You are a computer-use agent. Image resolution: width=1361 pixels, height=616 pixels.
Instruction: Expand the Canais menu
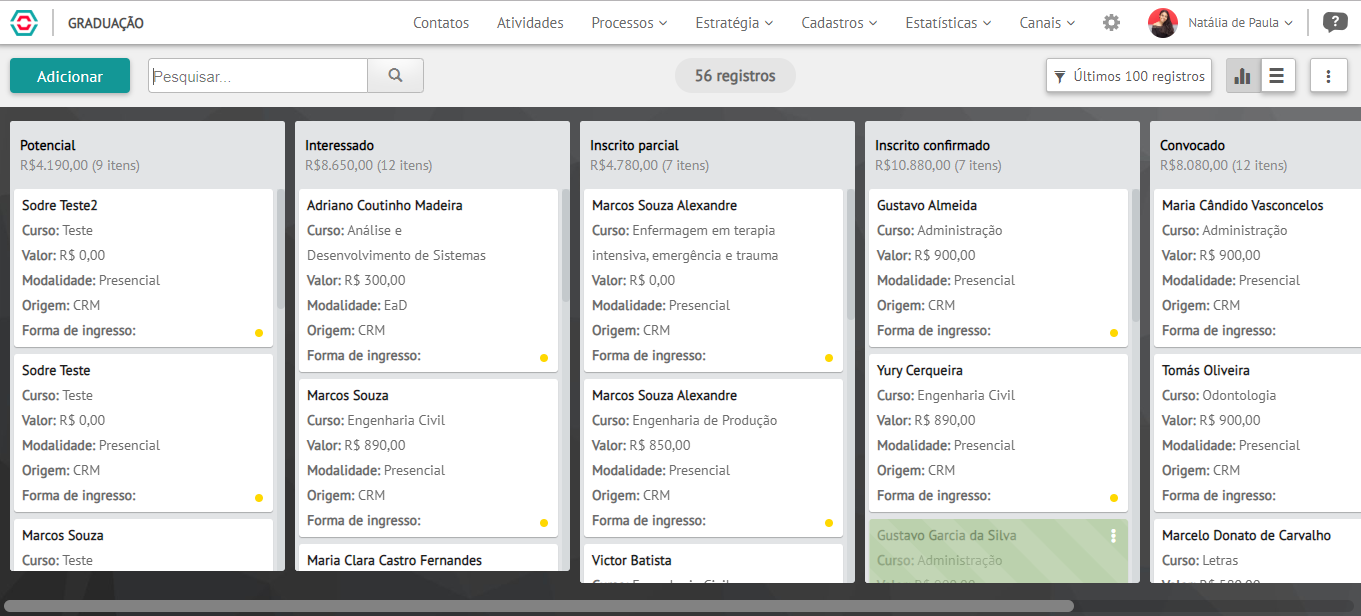tap(1047, 23)
